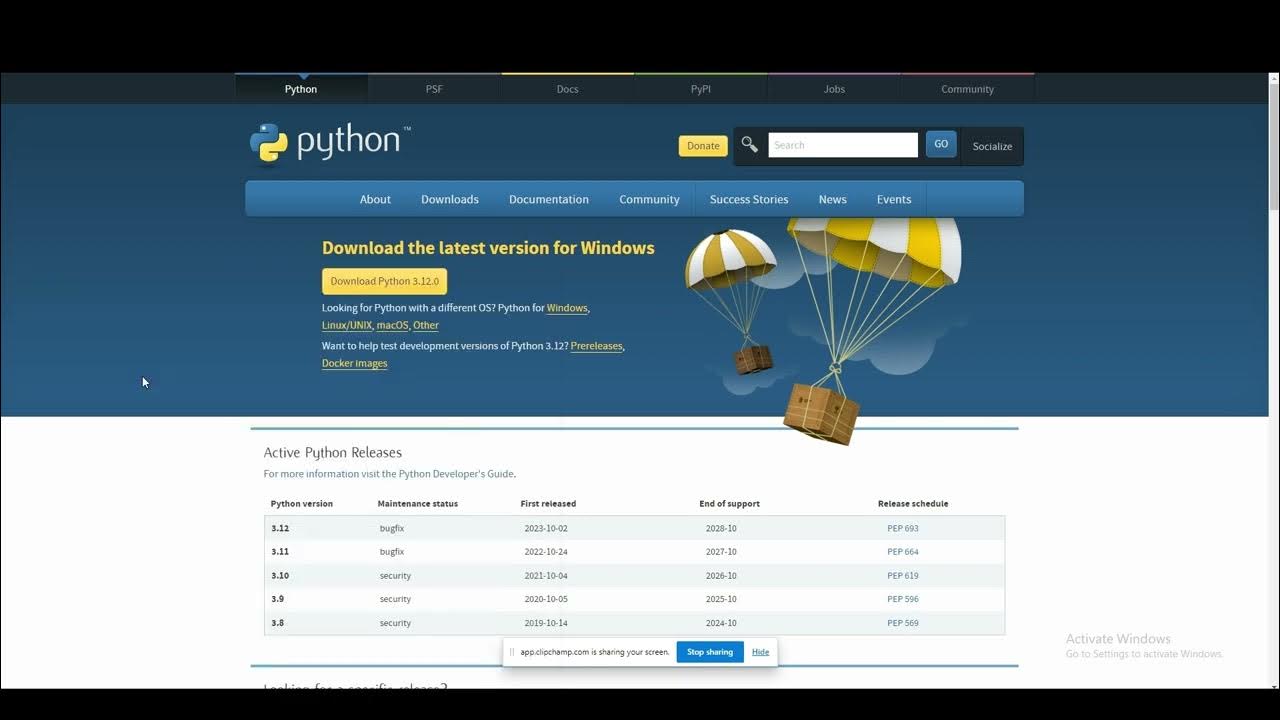Screen dimensions: 1280x720
Task: Focus the Search input field
Action: tap(843, 145)
